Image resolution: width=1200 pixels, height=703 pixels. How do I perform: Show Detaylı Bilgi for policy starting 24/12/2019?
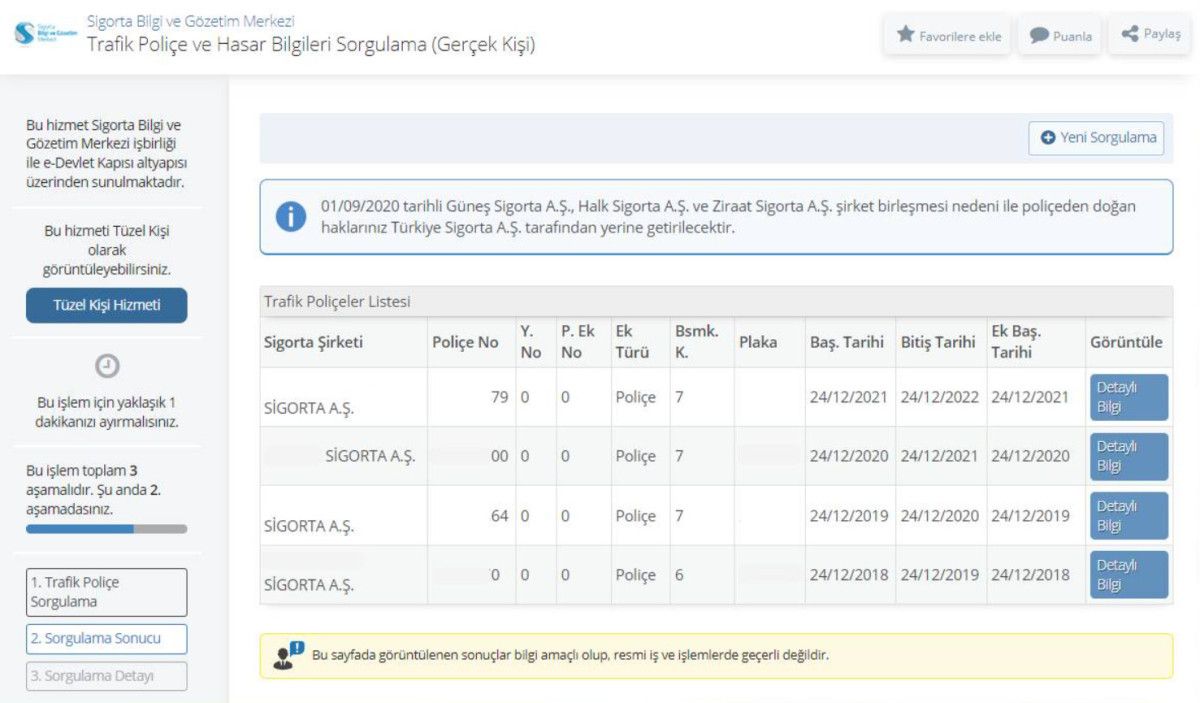(x=1128, y=516)
